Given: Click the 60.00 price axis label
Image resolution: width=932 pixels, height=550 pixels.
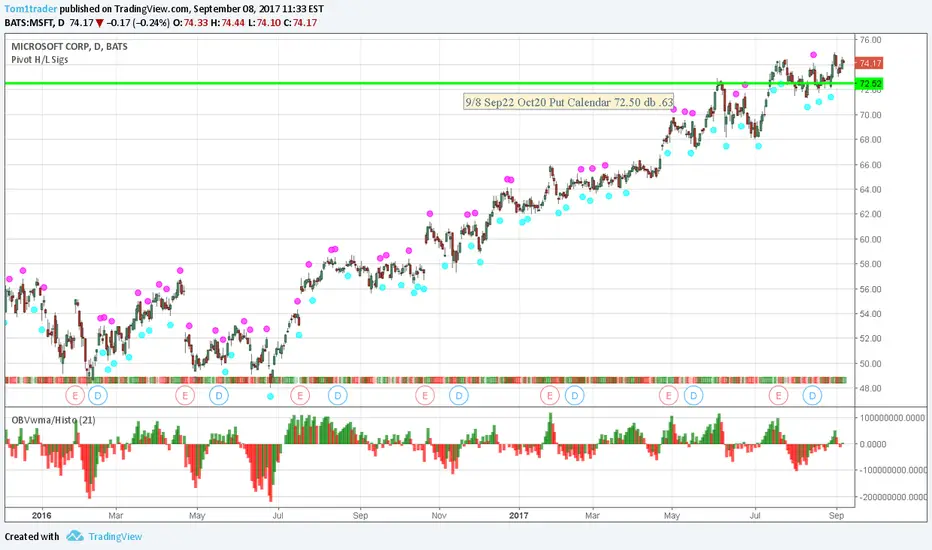Looking at the screenshot, I should click(x=870, y=239).
